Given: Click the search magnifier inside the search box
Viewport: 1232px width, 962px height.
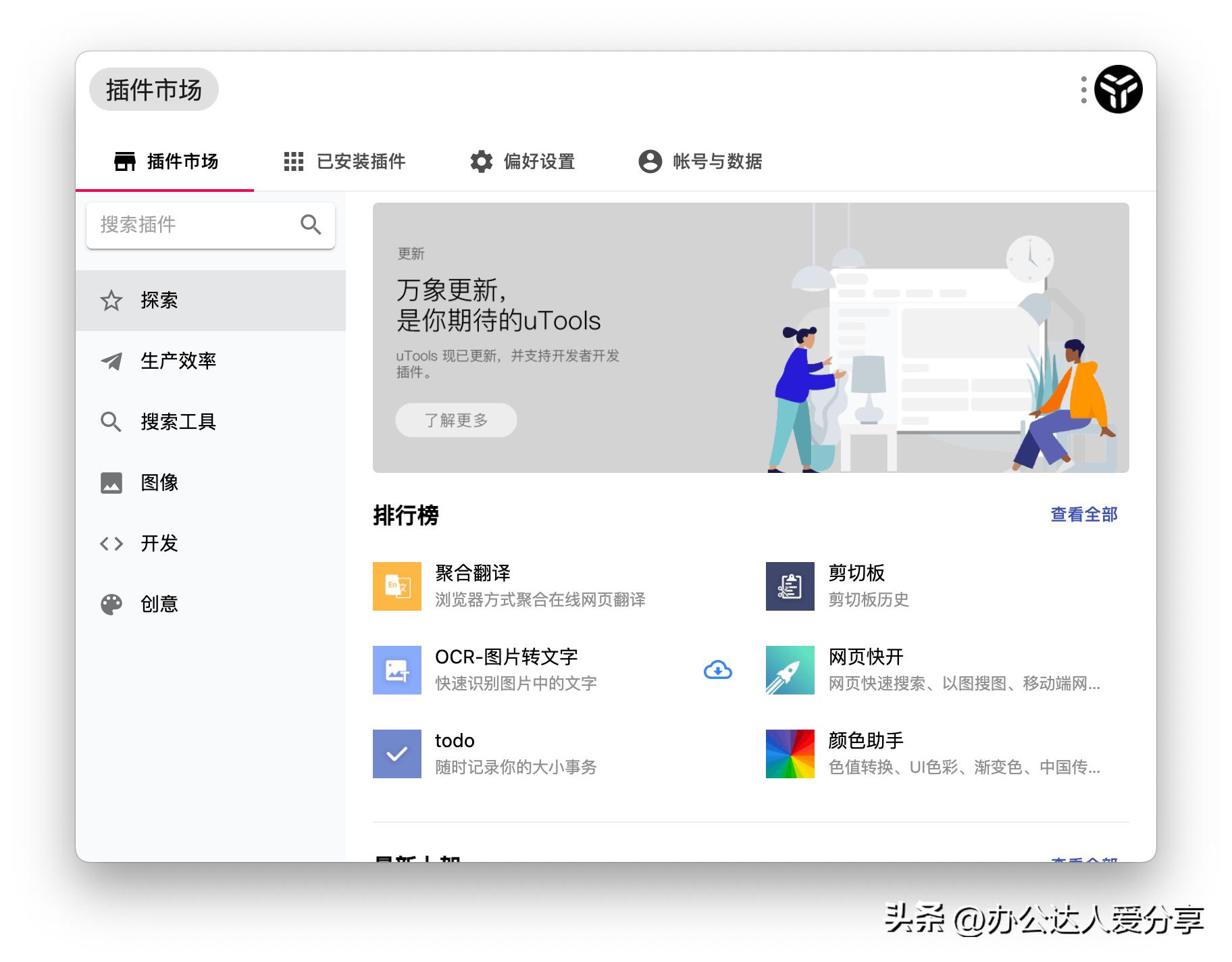Looking at the screenshot, I should tap(311, 225).
